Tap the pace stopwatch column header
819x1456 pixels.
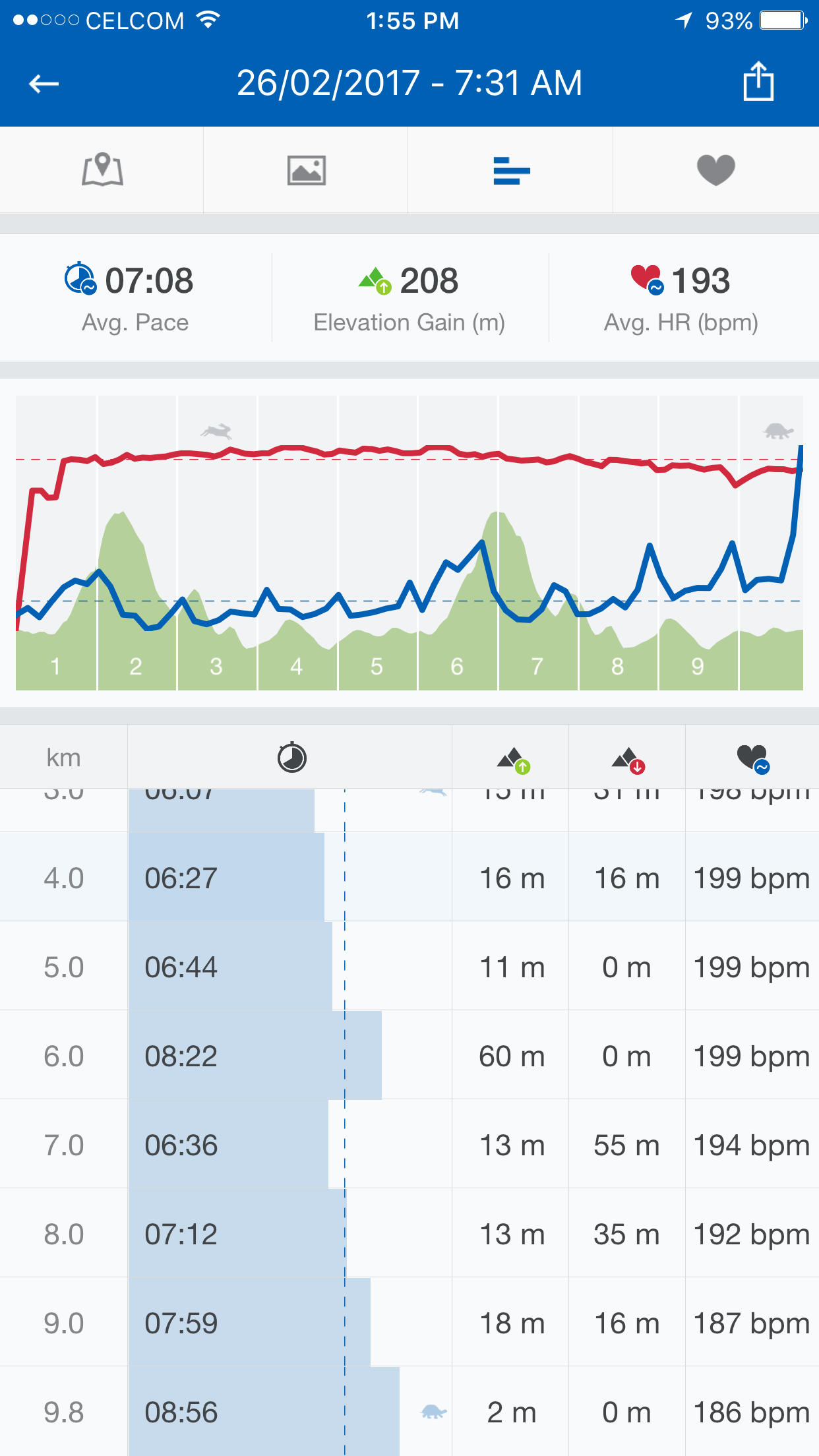(x=291, y=758)
